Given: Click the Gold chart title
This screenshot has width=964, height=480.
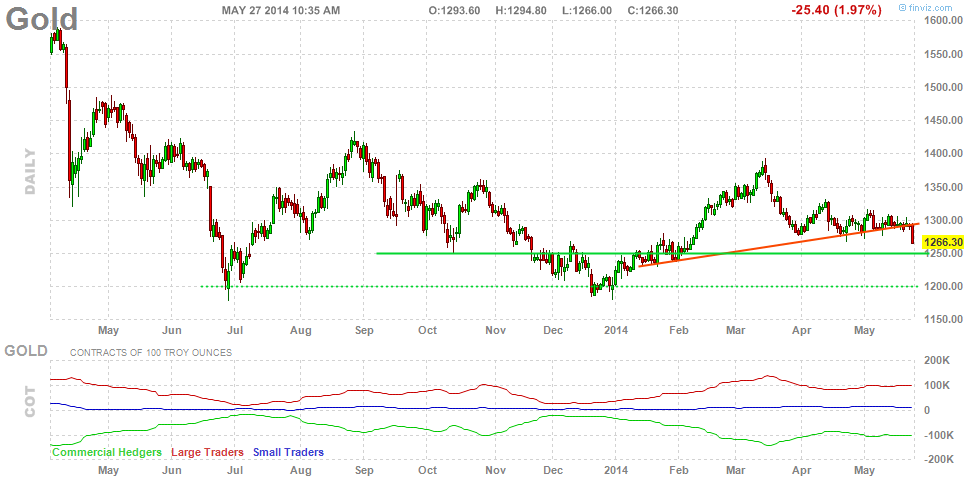Looking at the screenshot, I should coord(42,19).
